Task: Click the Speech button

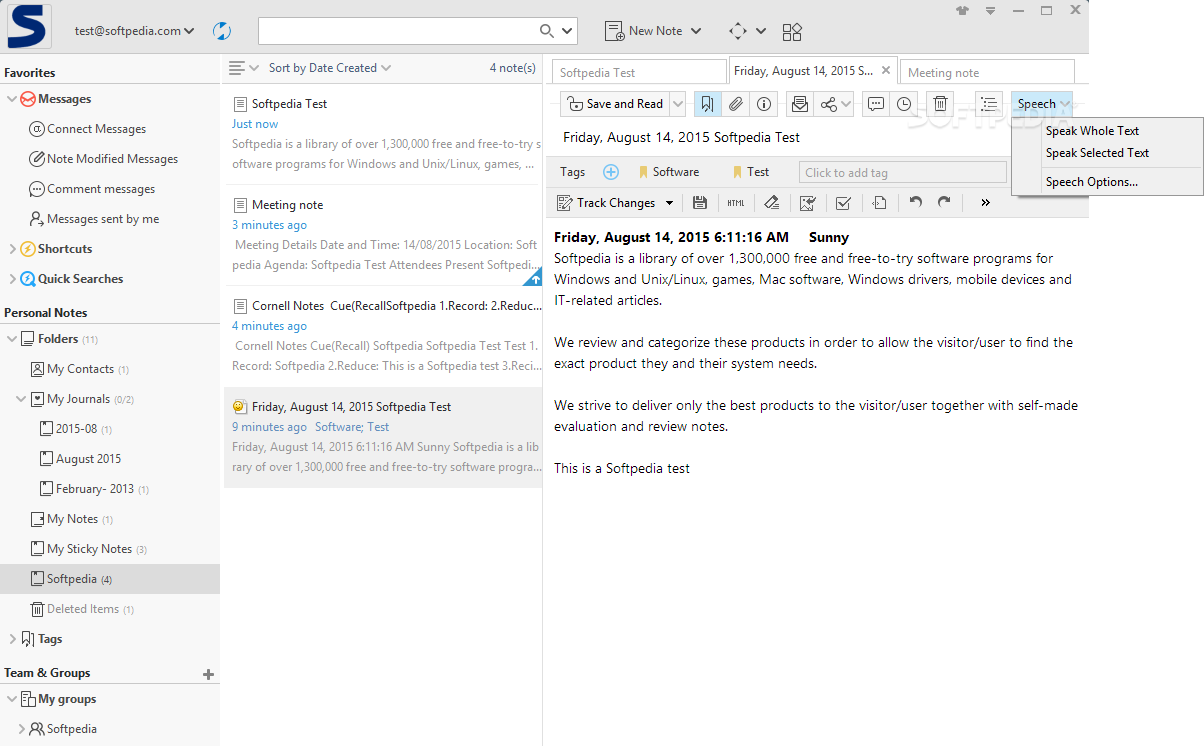Action: [1042, 104]
